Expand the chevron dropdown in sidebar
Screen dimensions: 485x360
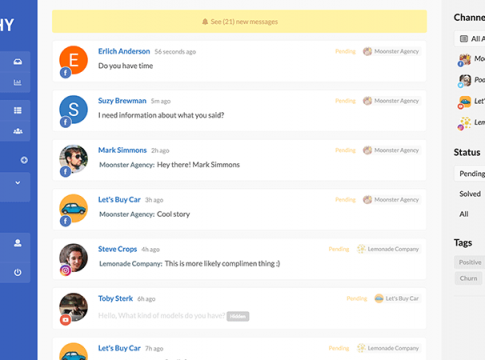coord(18,183)
